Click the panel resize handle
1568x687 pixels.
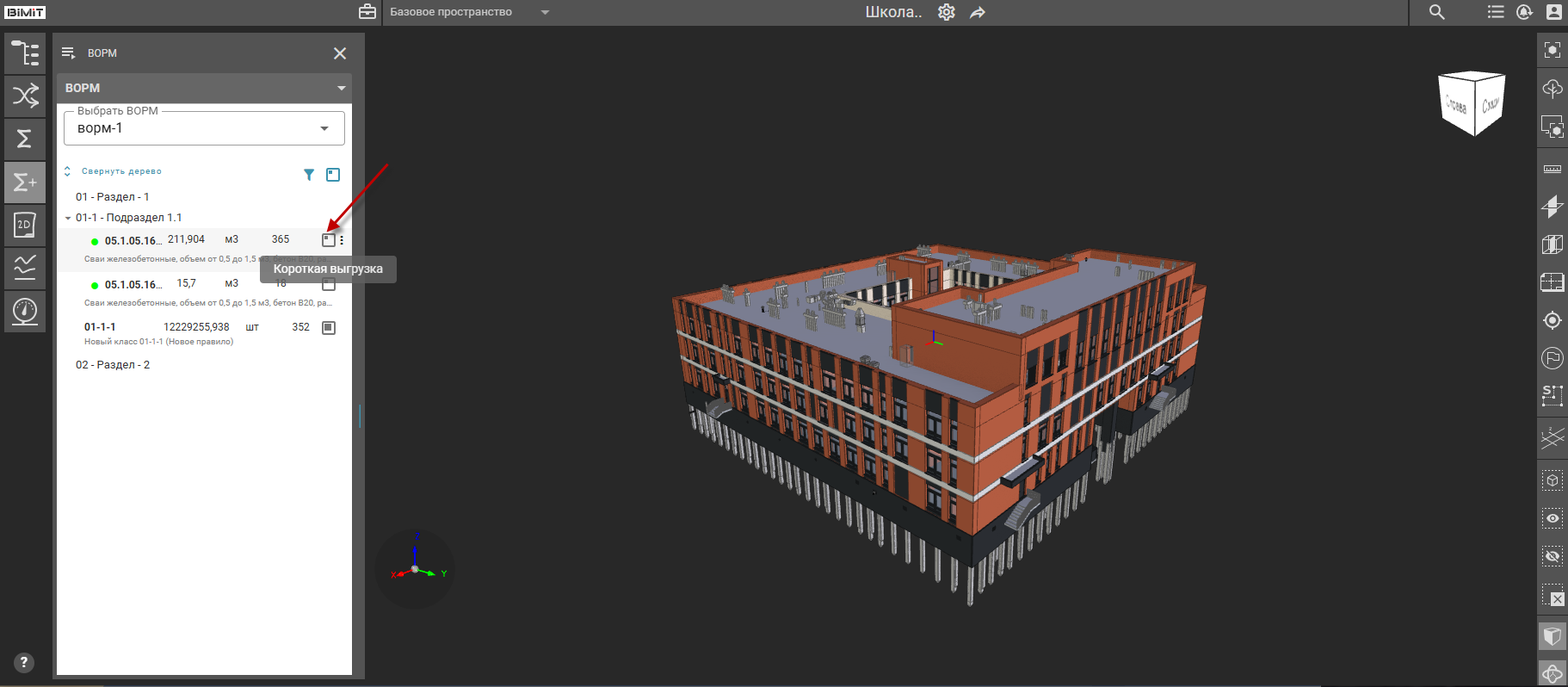[360, 417]
